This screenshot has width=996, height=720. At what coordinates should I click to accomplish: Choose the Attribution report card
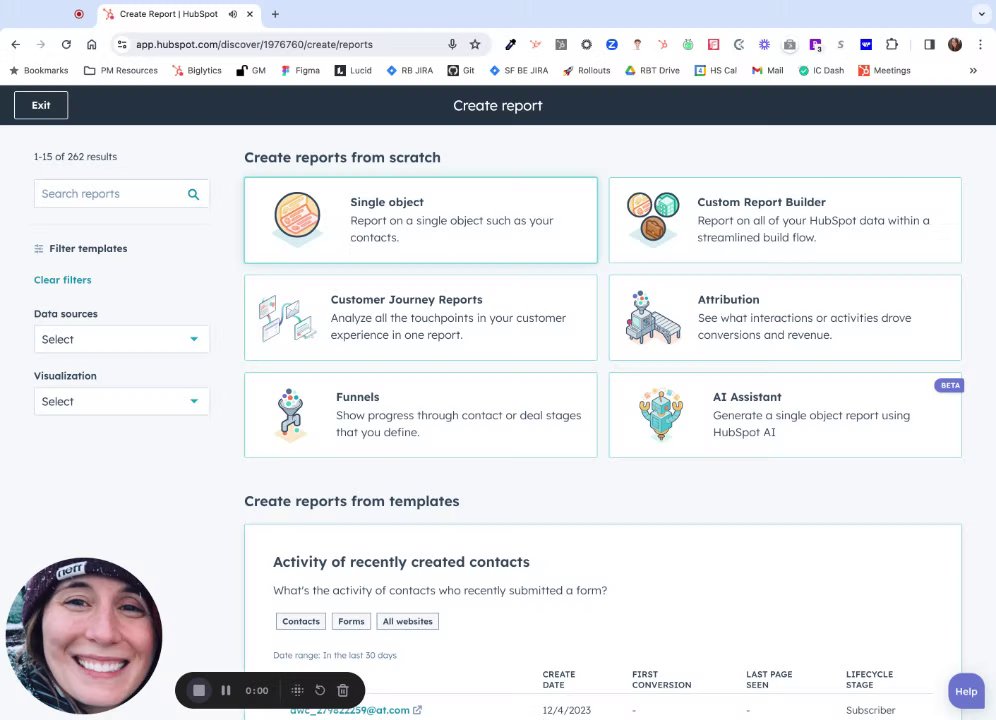click(x=785, y=318)
